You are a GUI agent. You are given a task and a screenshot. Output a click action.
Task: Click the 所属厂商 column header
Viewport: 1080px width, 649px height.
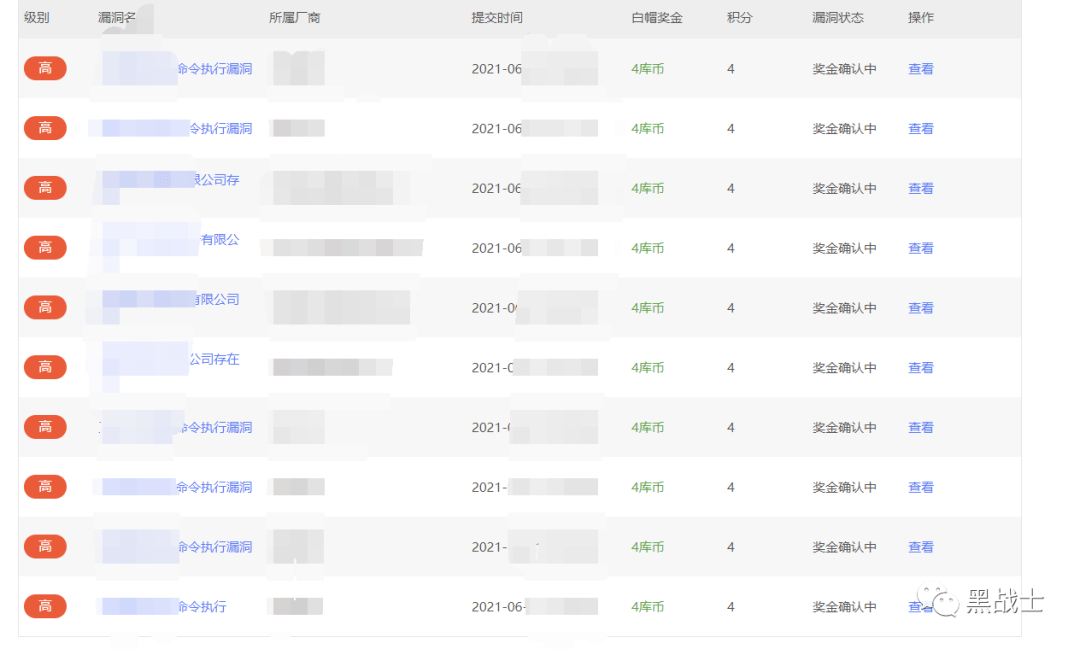tap(294, 18)
